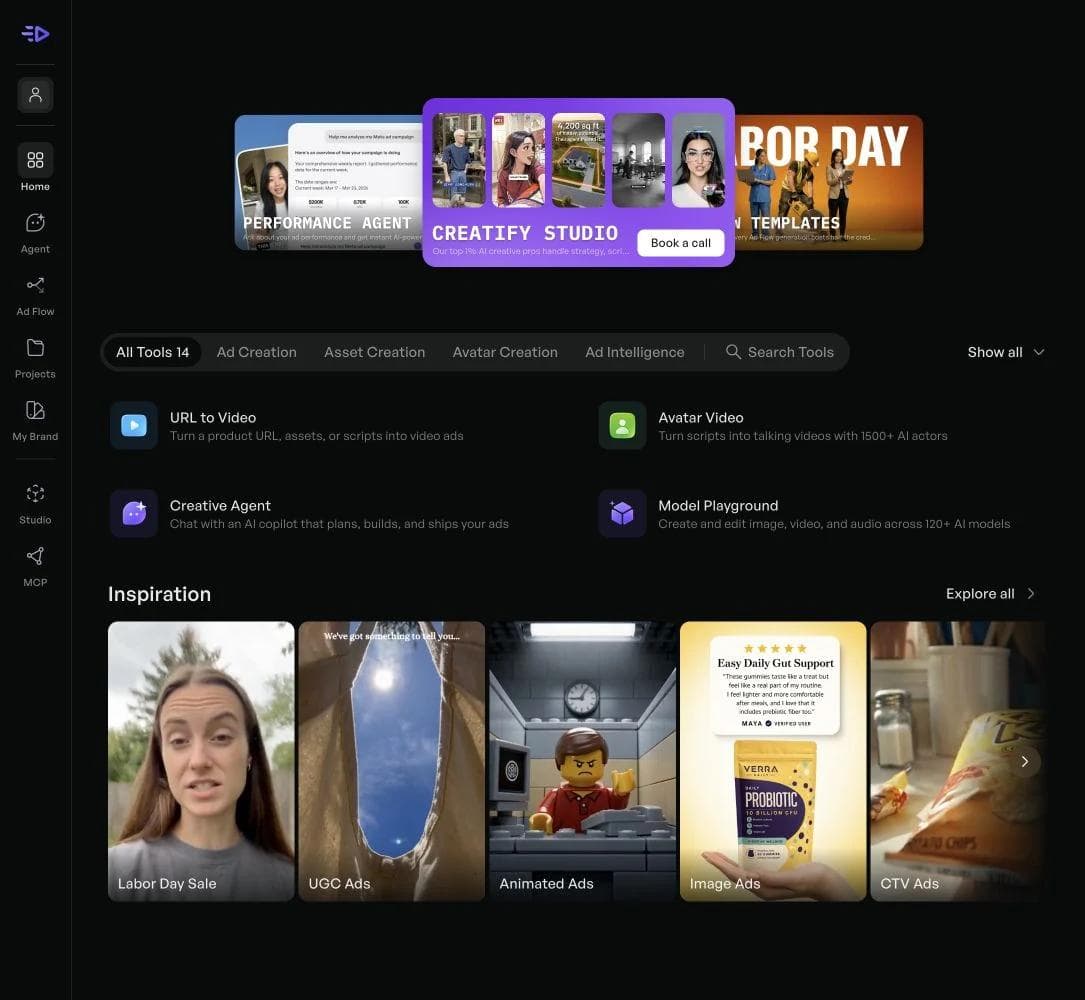
Task: Select the Avatar Video title
Action: tap(701, 417)
